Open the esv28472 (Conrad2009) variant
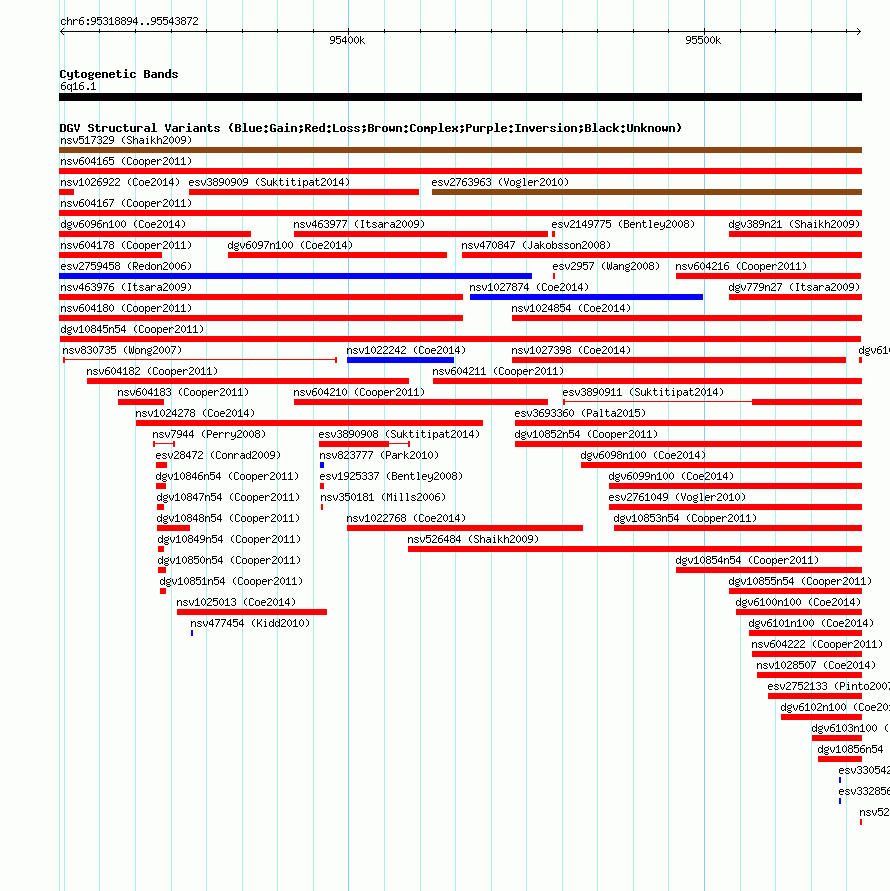890x891 pixels. [218, 456]
